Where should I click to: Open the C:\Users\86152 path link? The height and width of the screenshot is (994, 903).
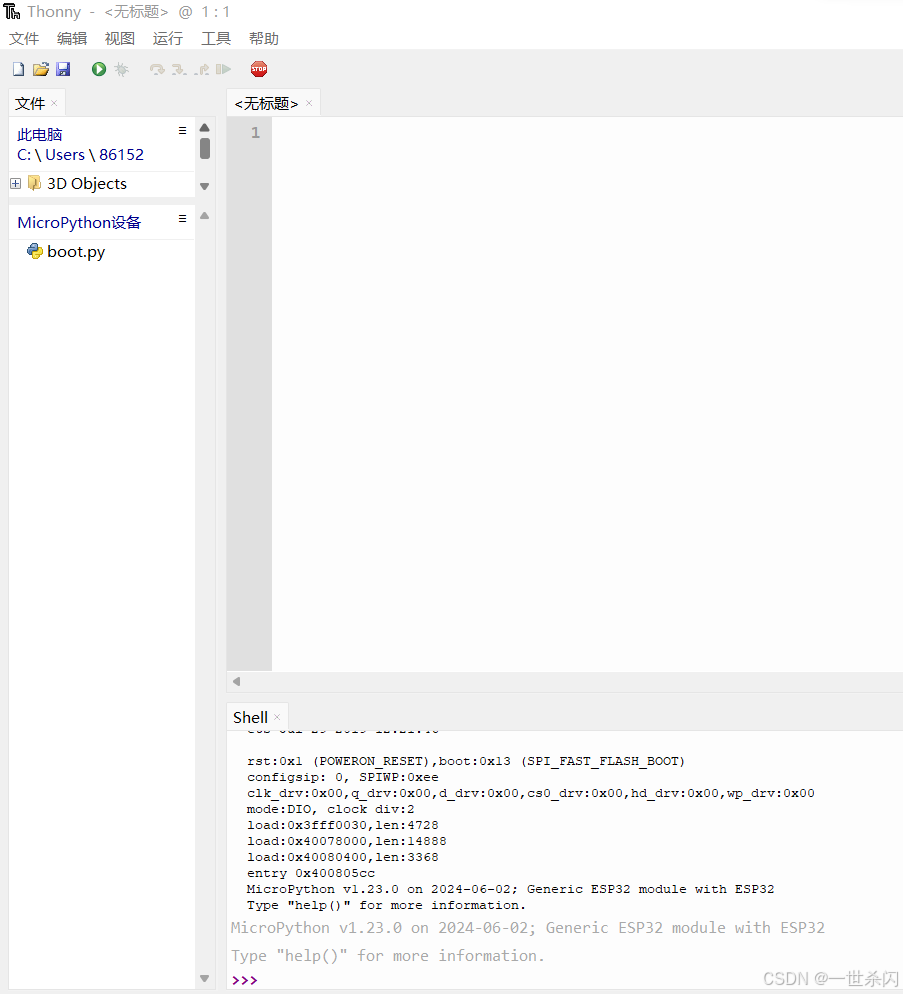pos(79,154)
